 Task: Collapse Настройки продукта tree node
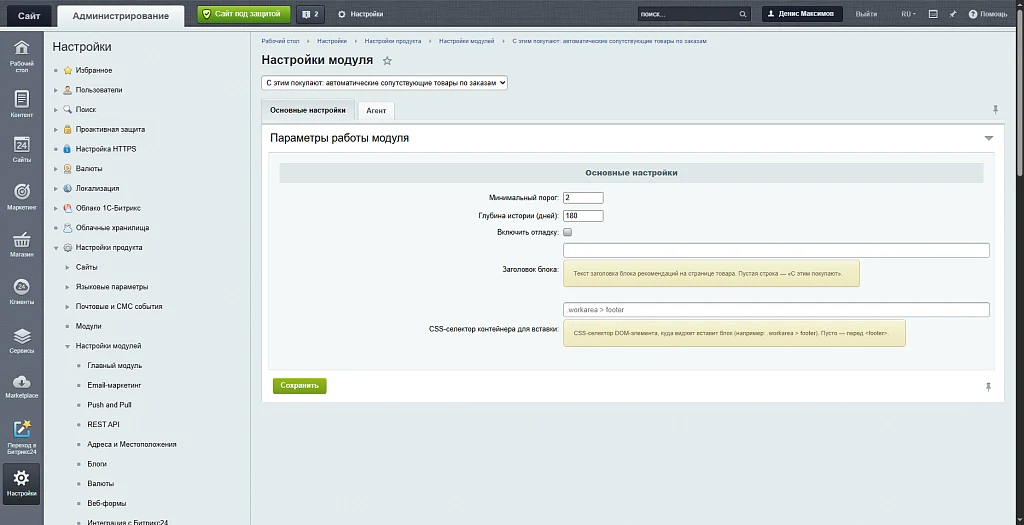point(56,248)
